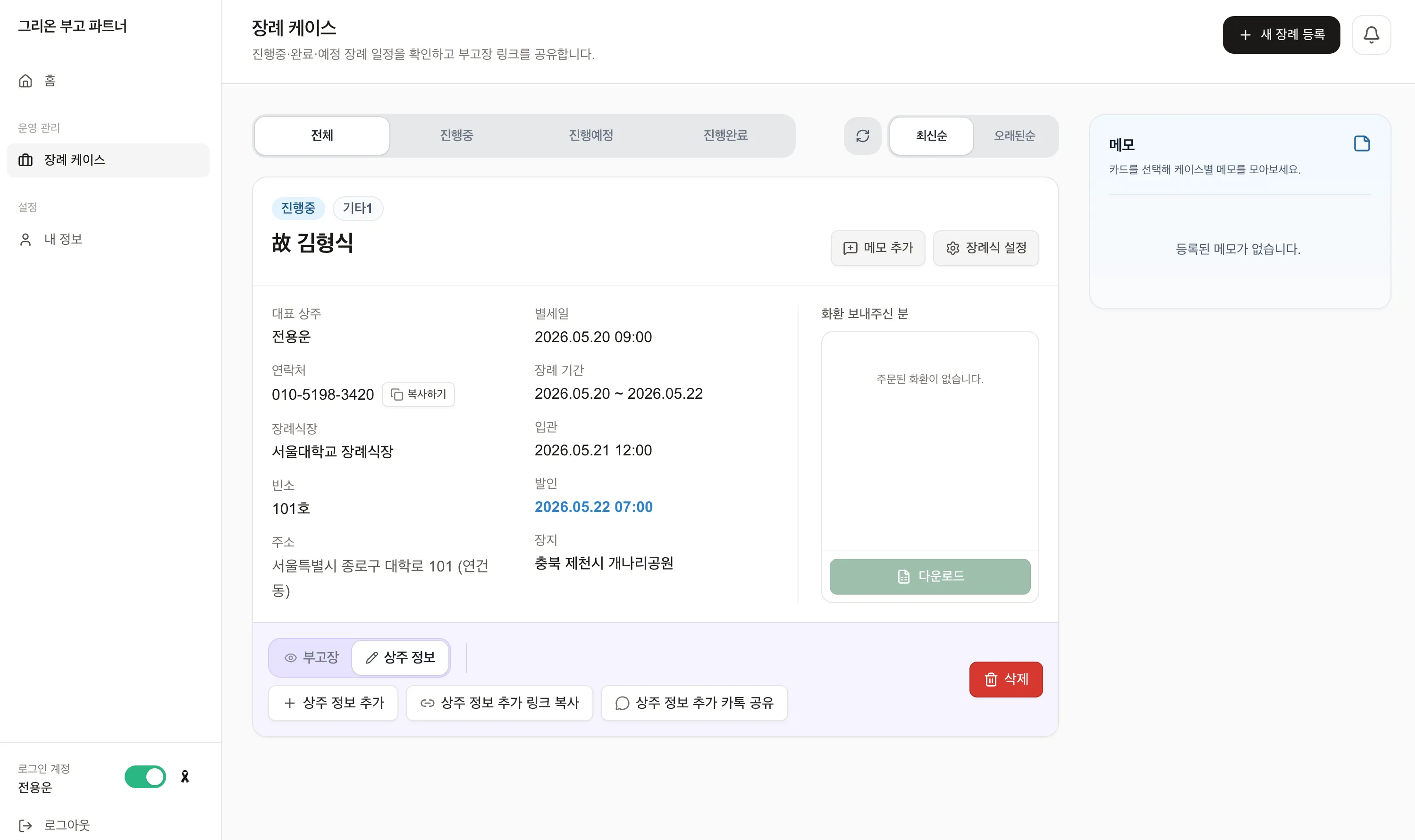Open the notifications bell
Screen dimensions: 1415x840
[x=1371, y=34]
